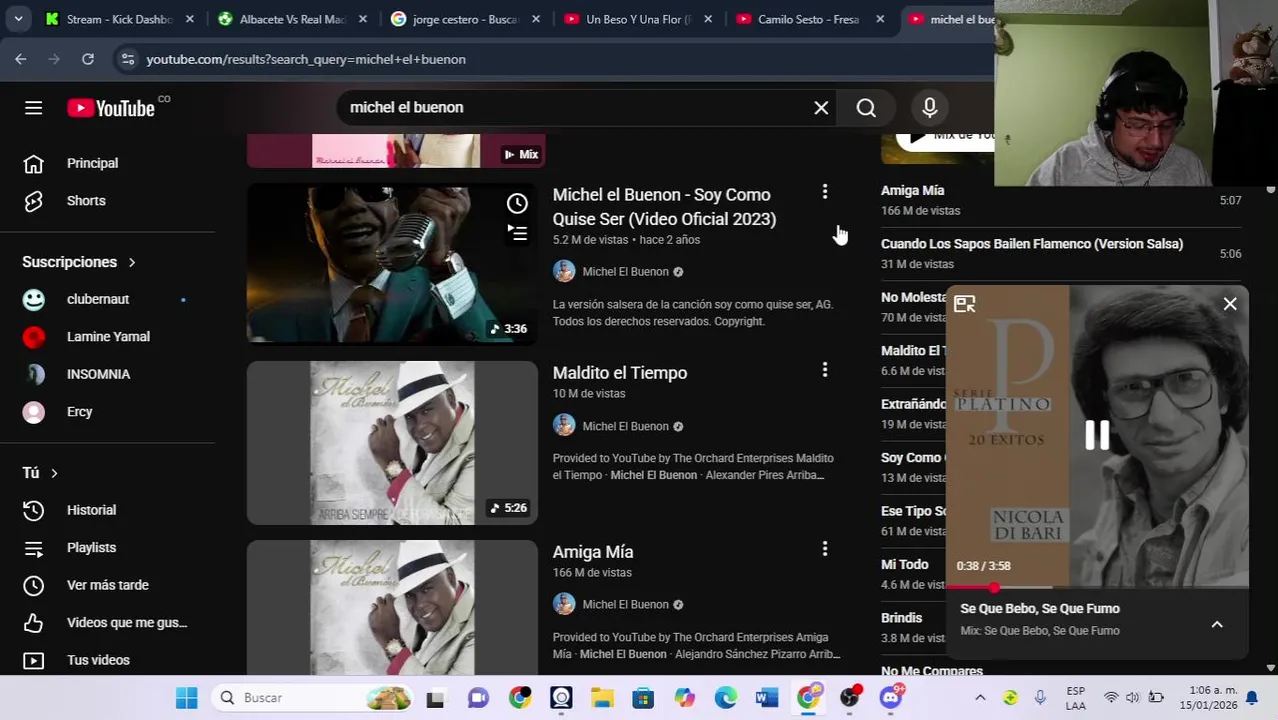Close the Stream - Kick Dashboard tab
The height and width of the screenshot is (720, 1278).
tap(189, 19)
